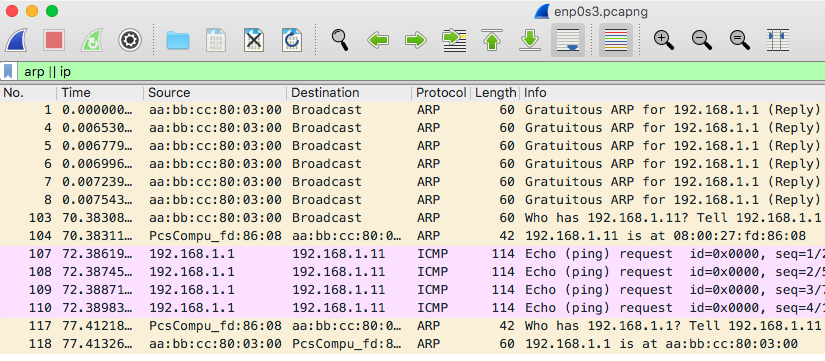The width and height of the screenshot is (825, 361).
Task: Sort by the Source column header
Action: pyautogui.click(x=215, y=93)
